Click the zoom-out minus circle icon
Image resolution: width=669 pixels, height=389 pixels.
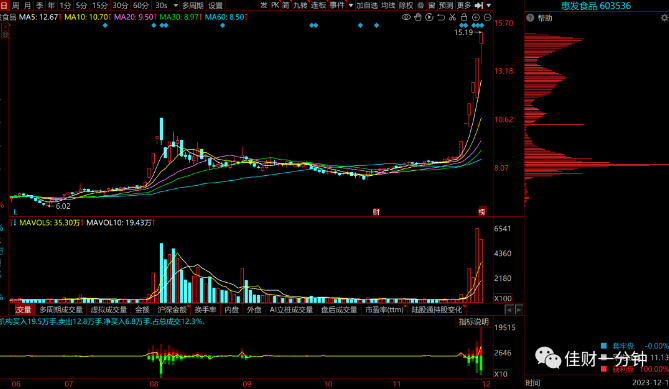point(487,17)
